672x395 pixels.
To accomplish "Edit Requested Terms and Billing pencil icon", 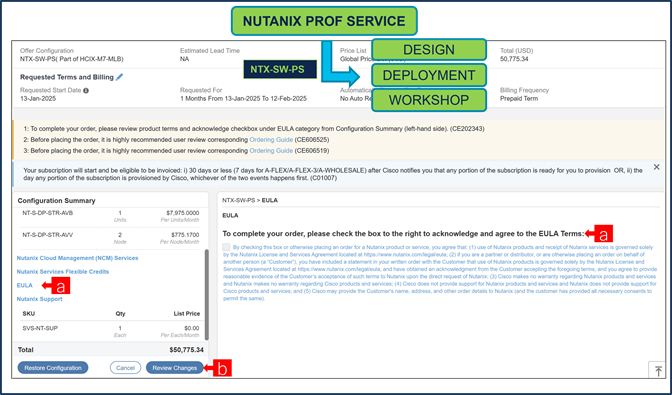I will 119,77.
